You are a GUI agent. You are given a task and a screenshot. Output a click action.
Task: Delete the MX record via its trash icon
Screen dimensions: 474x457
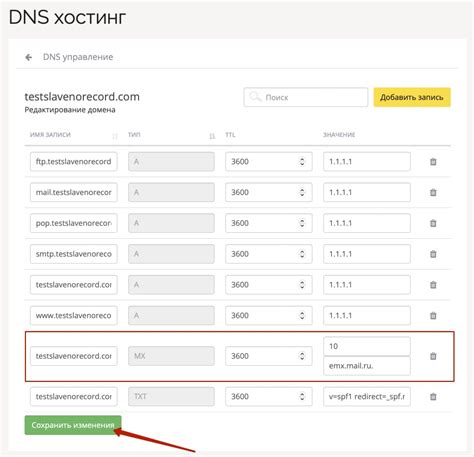pyautogui.click(x=433, y=356)
